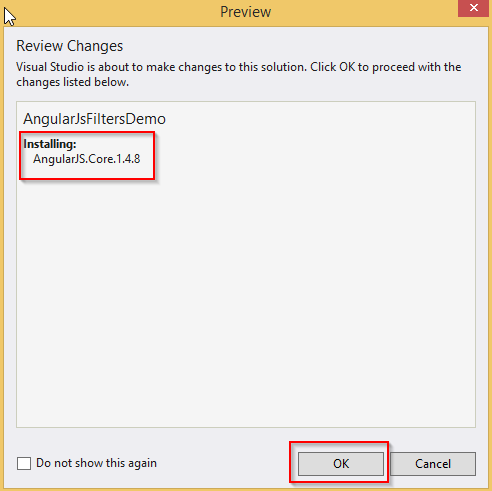Click the bold 'Installing:' label
The image size is (492, 491).
(50, 144)
